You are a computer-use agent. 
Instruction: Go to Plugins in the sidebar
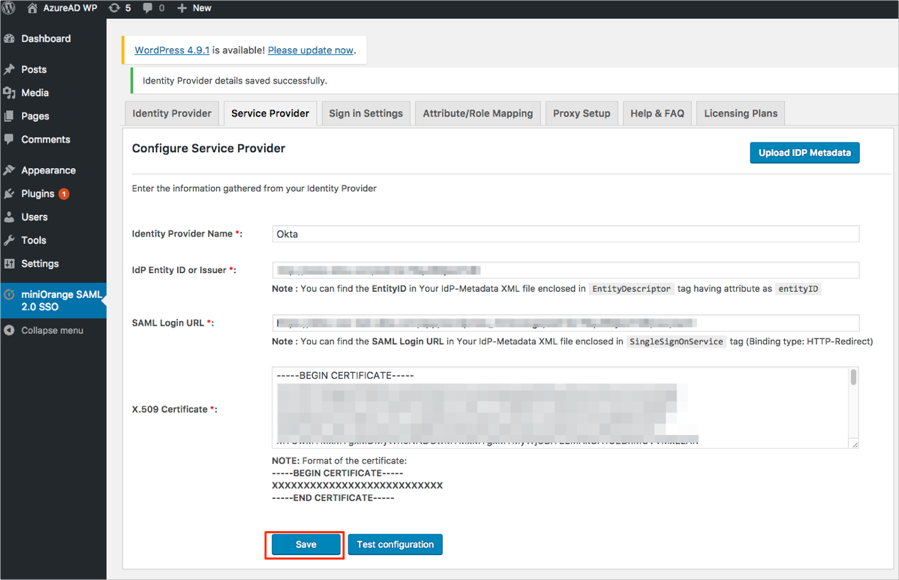[38, 194]
